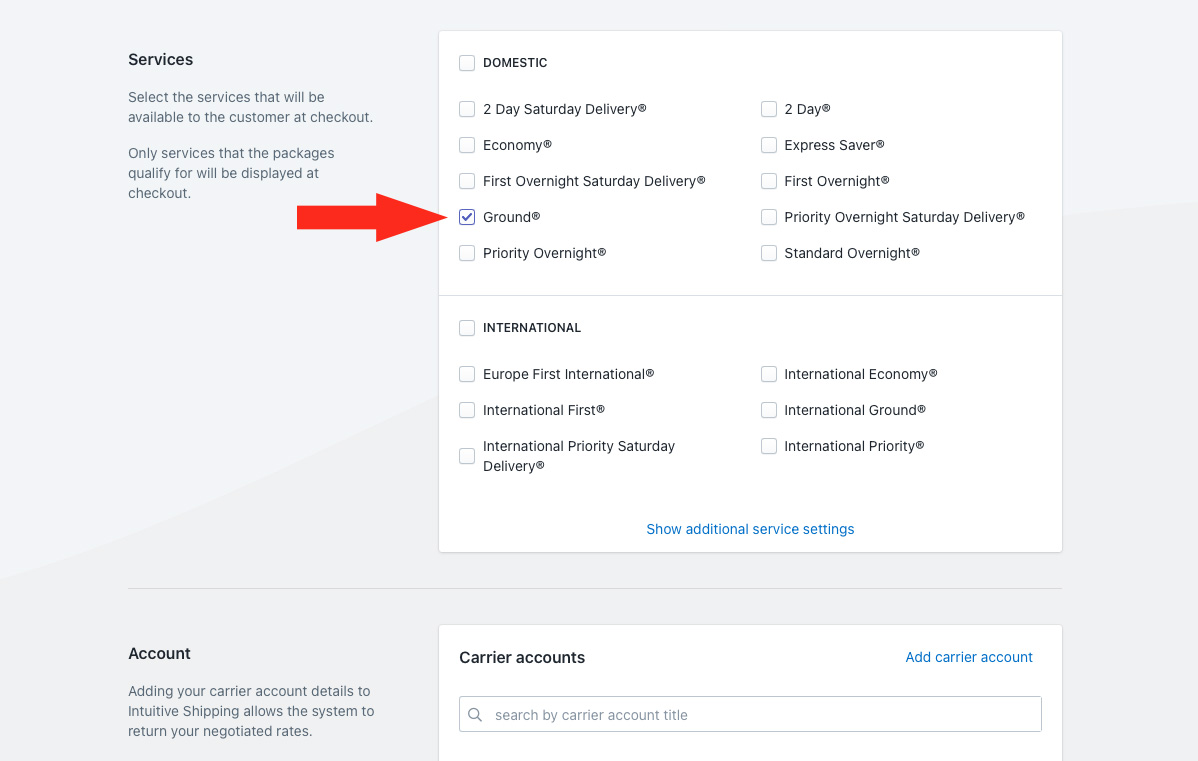Image resolution: width=1198 pixels, height=761 pixels.
Task: Select the Standard Overnight® service
Action: (x=769, y=253)
